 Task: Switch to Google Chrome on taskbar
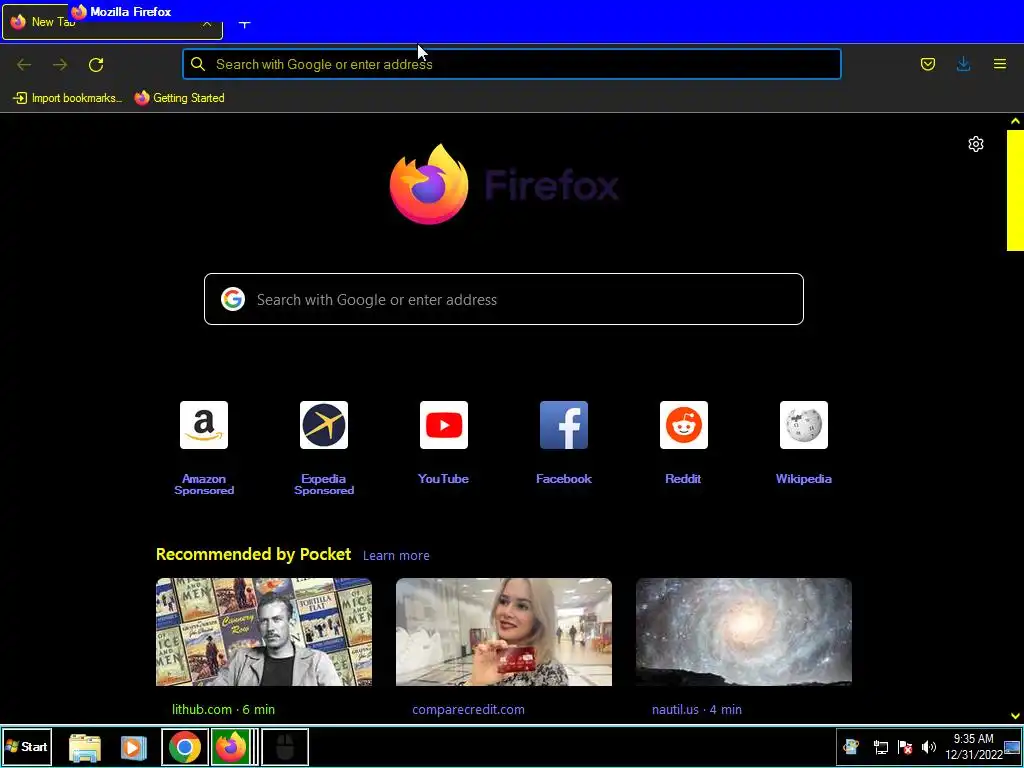185,747
